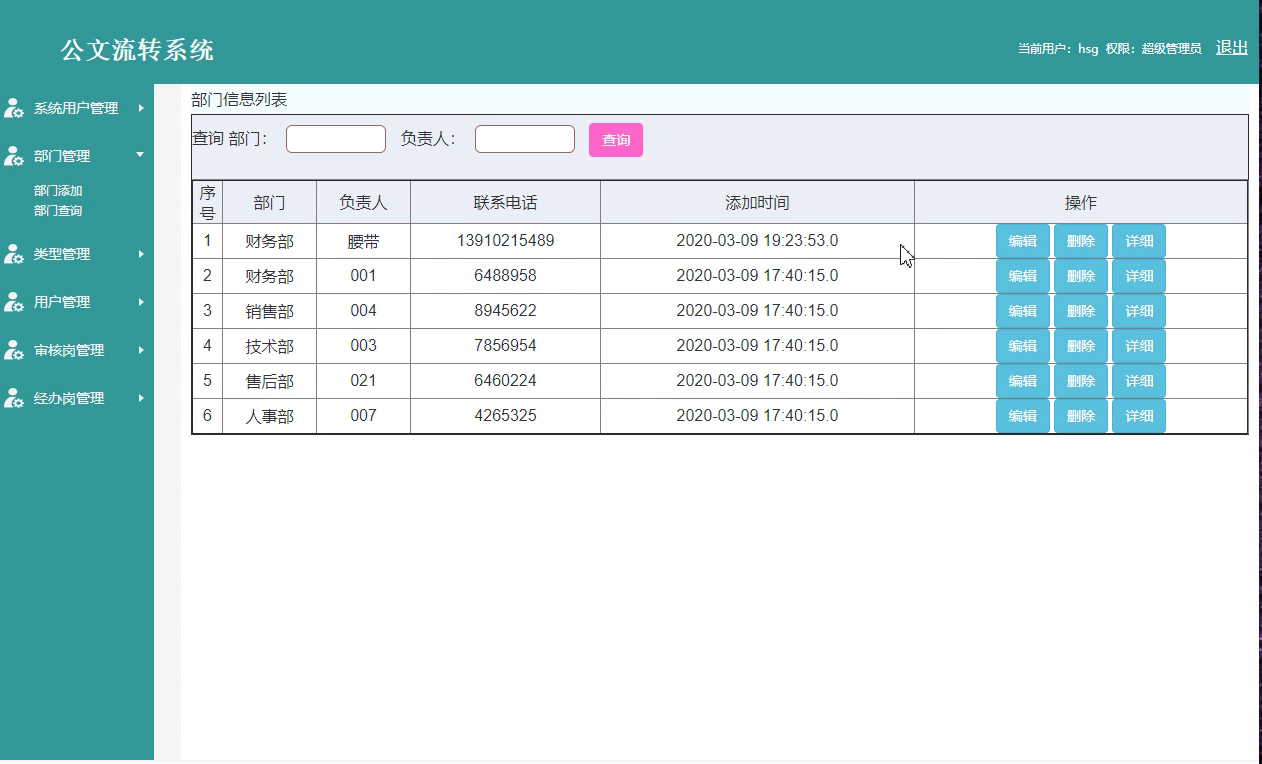Click phone number 7856954

(505, 346)
